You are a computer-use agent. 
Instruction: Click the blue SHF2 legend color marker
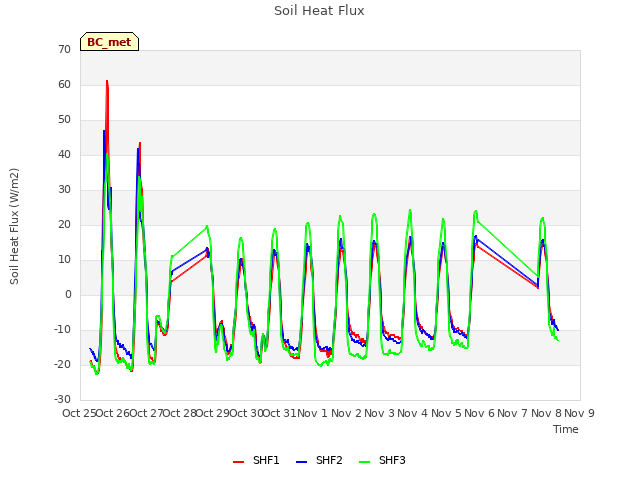[301, 462]
